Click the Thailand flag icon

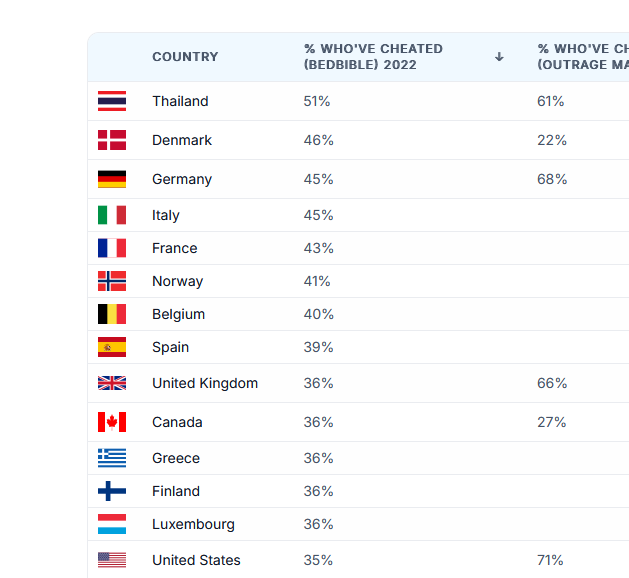[112, 101]
